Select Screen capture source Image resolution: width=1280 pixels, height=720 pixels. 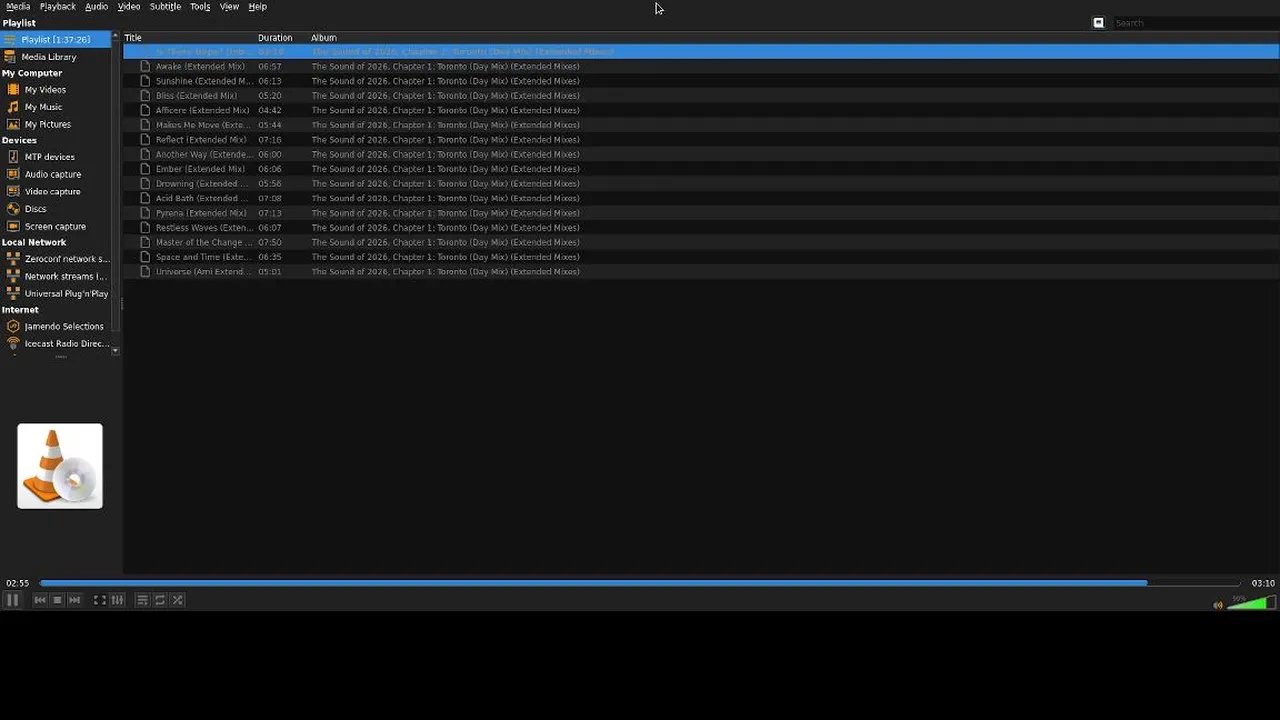point(55,227)
